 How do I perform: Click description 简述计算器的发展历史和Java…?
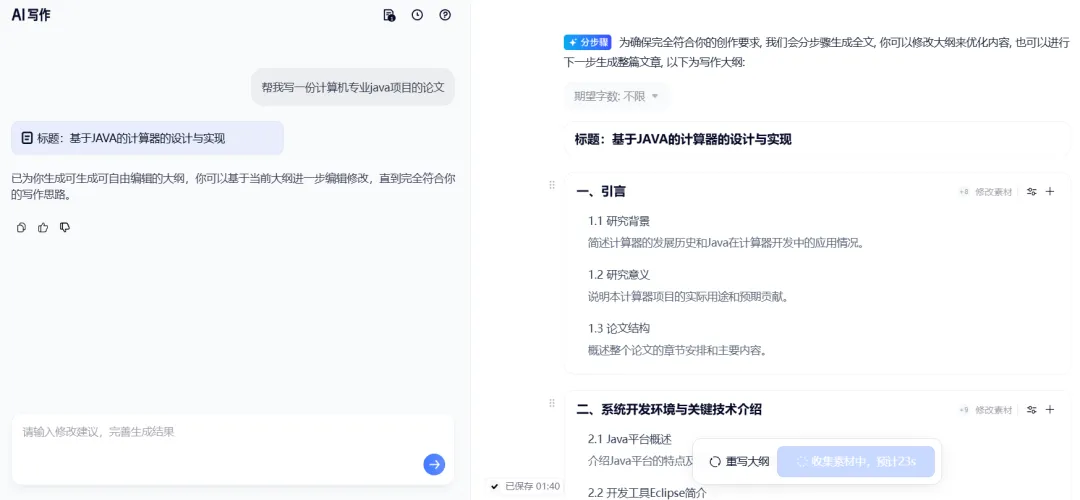click(x=725, y=243)
